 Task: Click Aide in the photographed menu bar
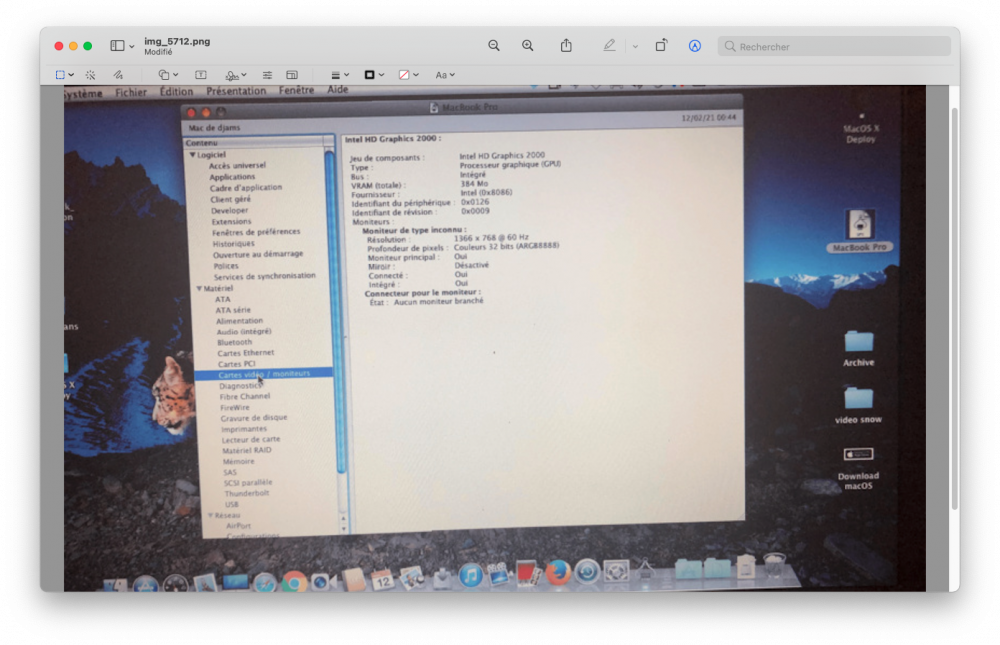[337, 90]
